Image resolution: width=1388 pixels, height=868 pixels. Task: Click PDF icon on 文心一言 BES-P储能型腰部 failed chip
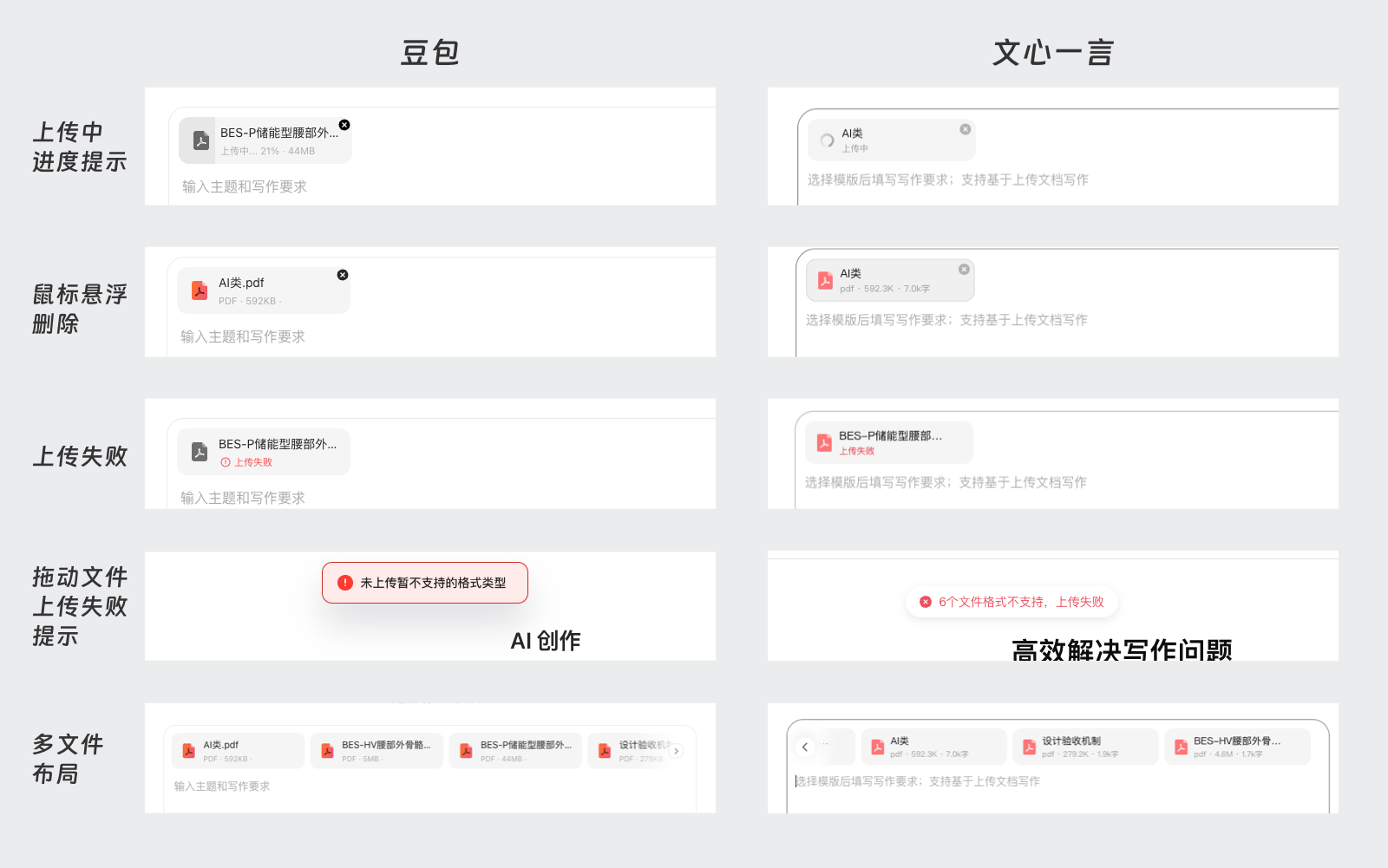tap(824, 443)
